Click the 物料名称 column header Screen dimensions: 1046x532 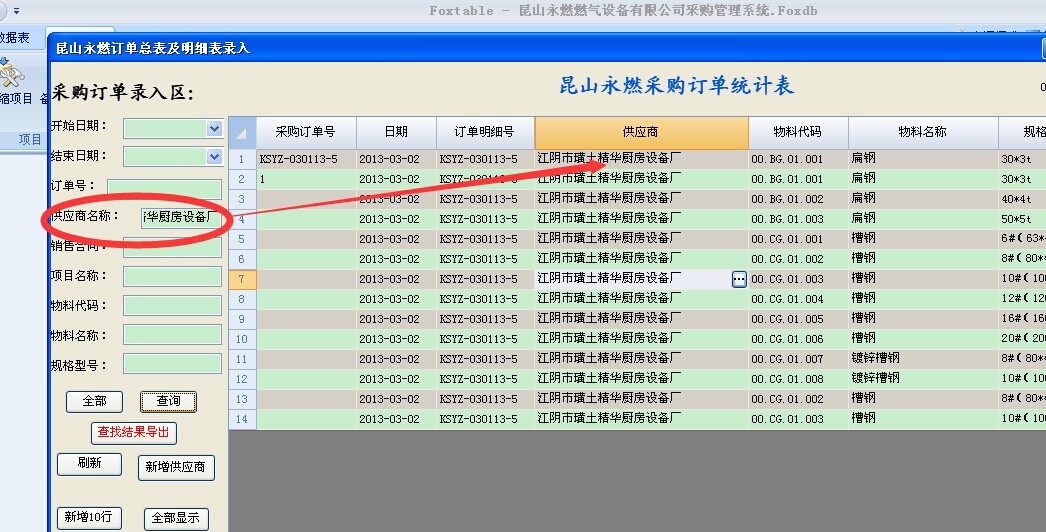923,132
